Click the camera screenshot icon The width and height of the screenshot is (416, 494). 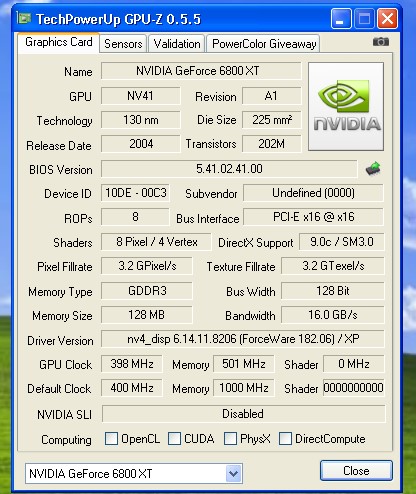coord(381,42)
